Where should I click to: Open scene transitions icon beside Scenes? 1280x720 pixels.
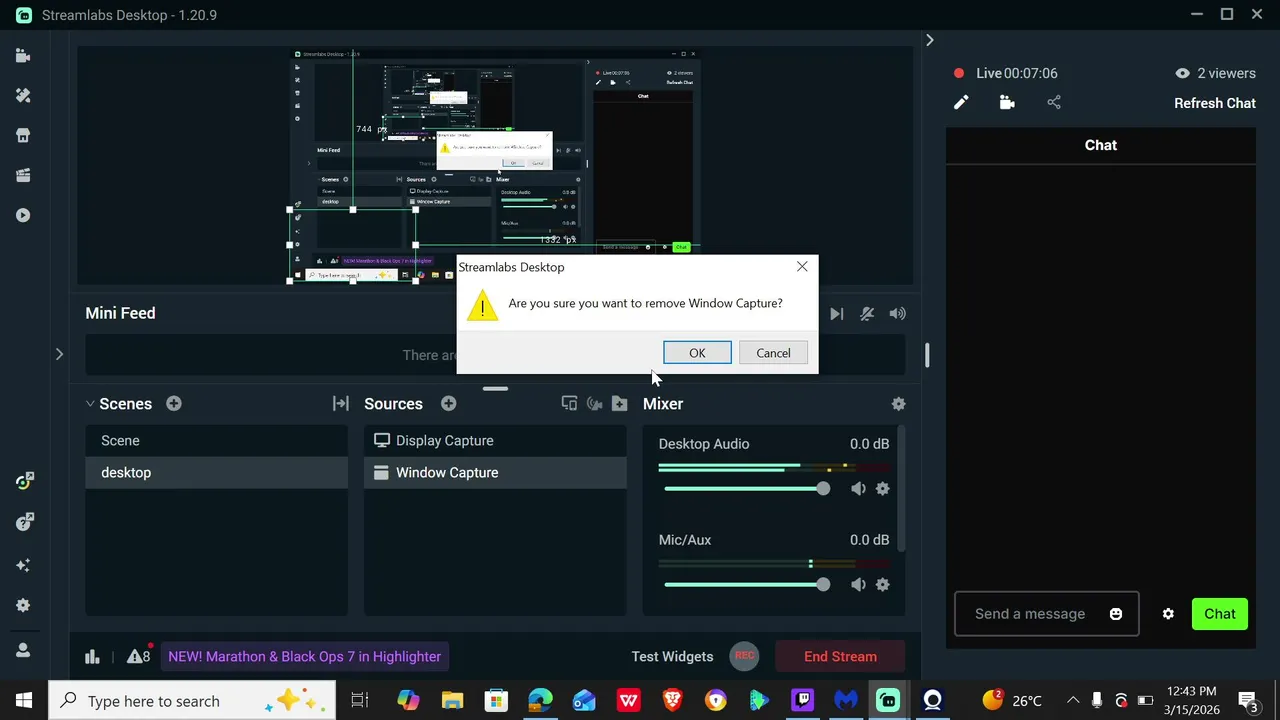point(341,404)
